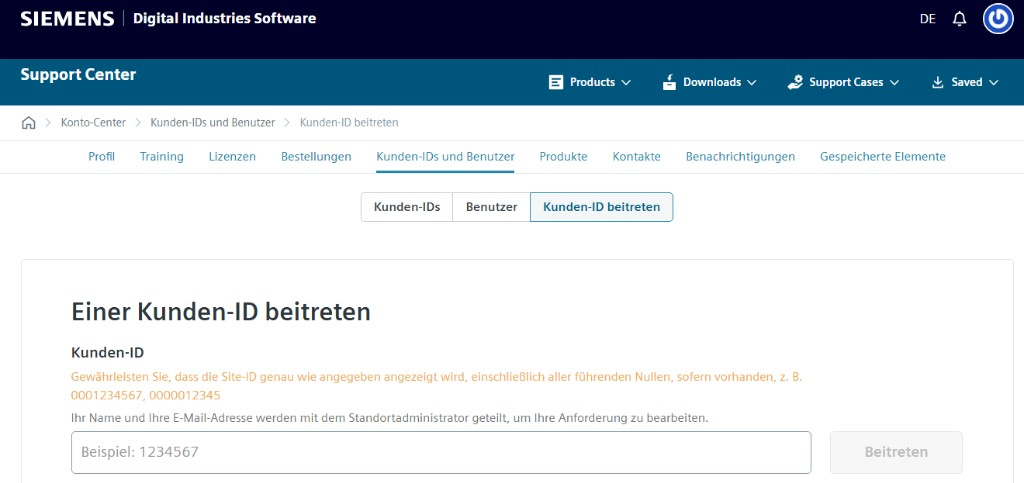Open the Benachrichtigungen tab
The image size is (1024, 483).
coord(740,157)
